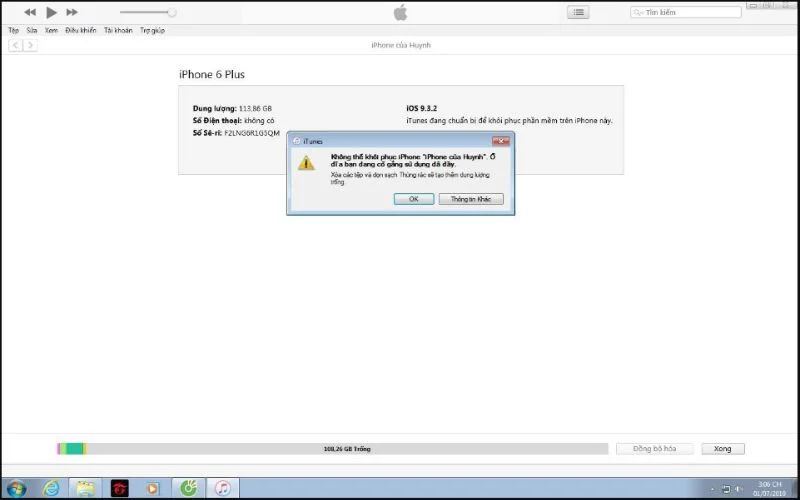
Task: Open the Xem menu
Action: tap(51, 31)
